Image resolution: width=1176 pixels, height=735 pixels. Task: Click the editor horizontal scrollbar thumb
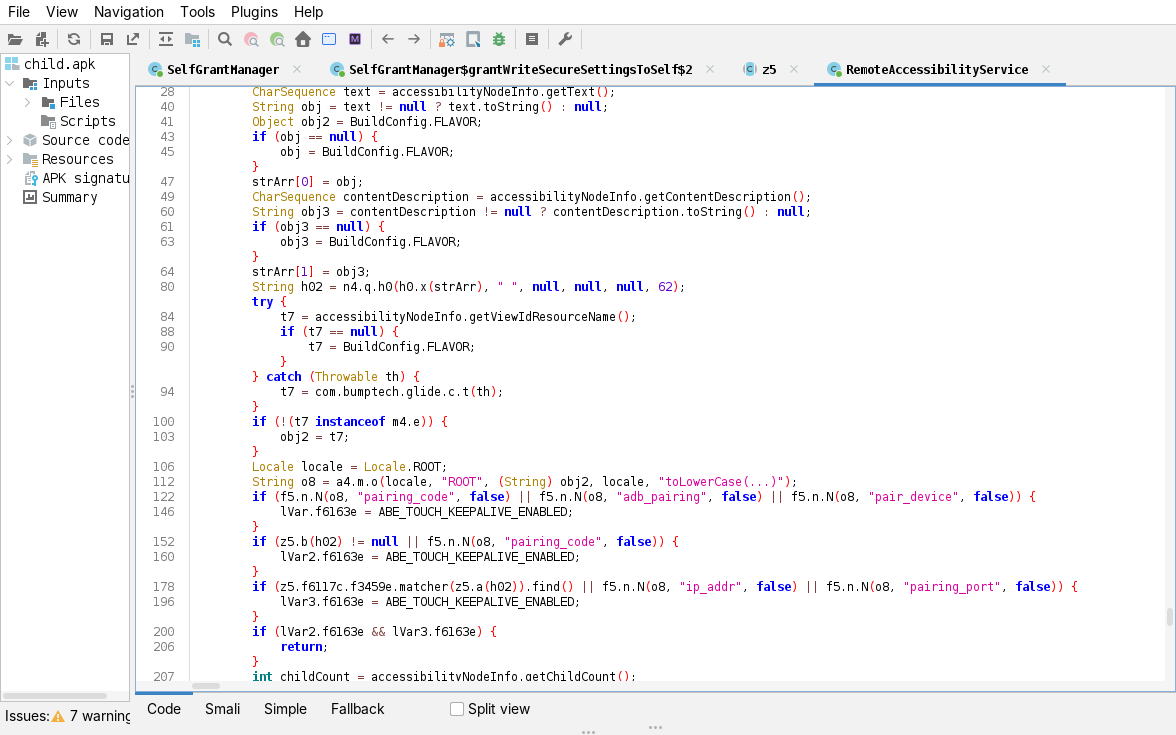coord(206,686)
